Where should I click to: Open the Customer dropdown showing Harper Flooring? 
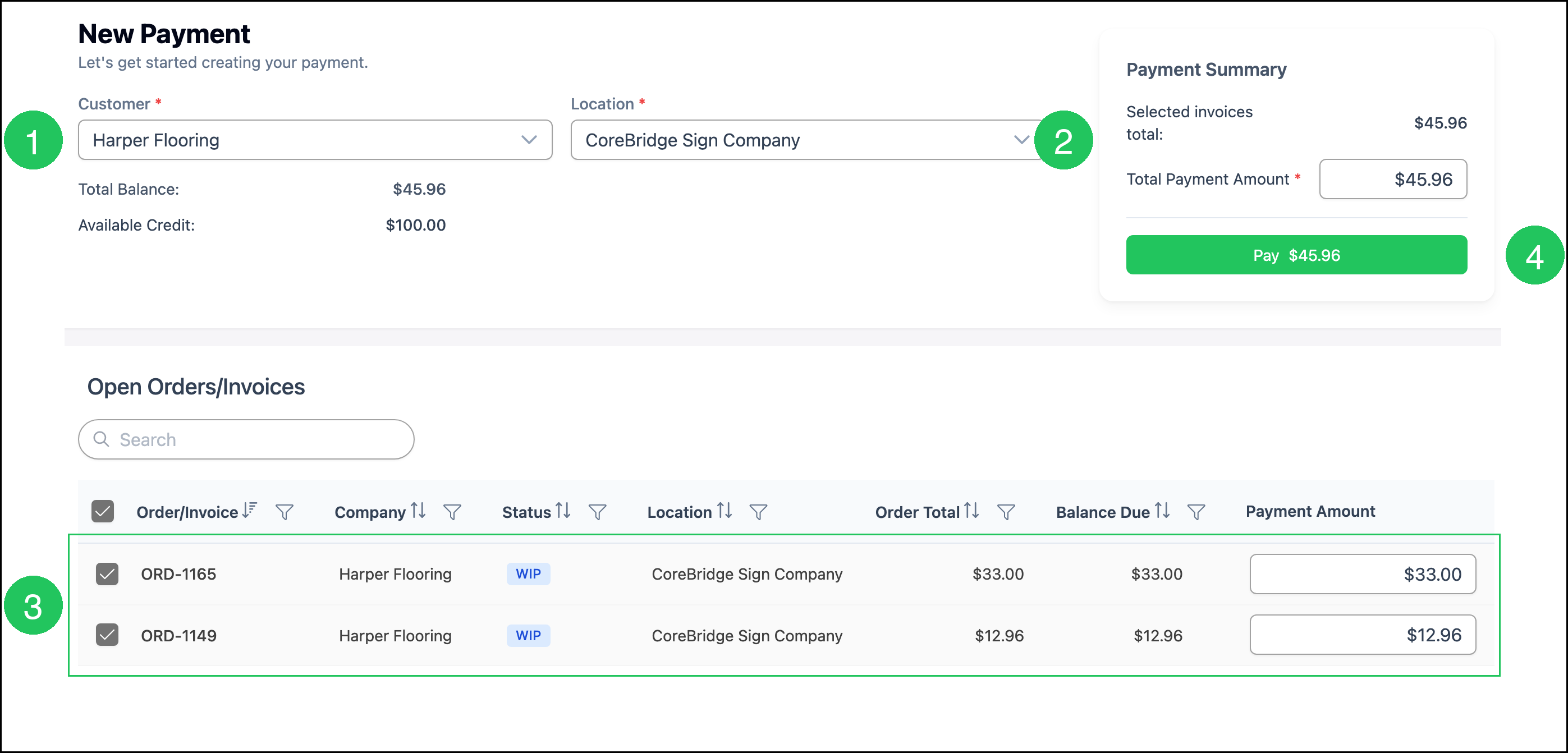tap(315, 140)
